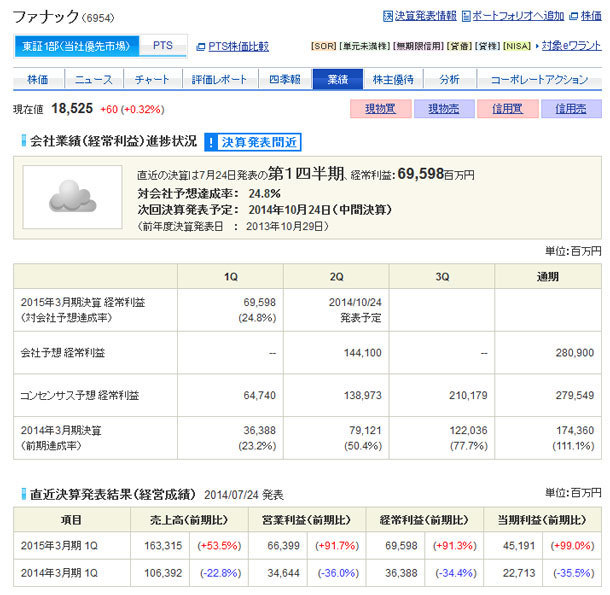
Task: Open the チャート tab
Action: point(152,79)
